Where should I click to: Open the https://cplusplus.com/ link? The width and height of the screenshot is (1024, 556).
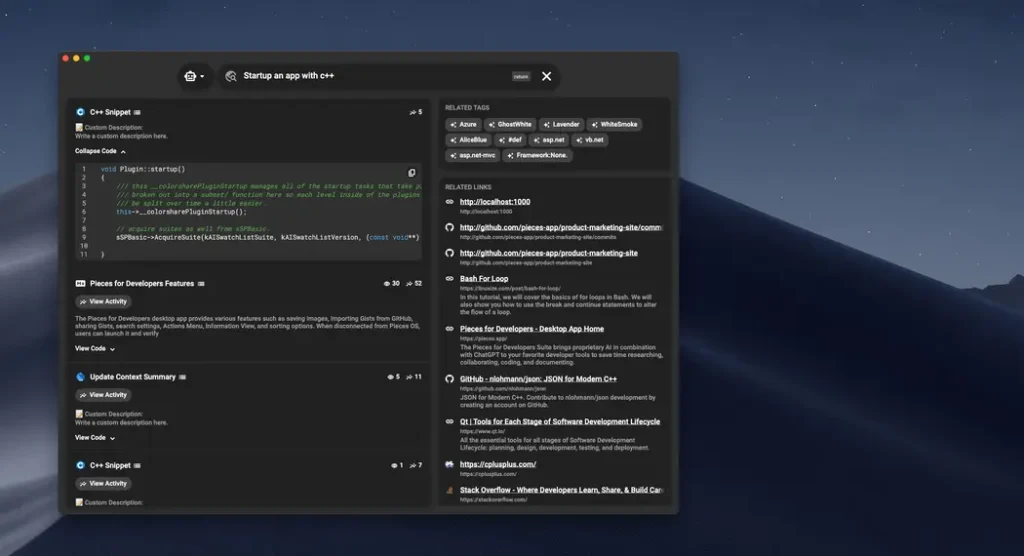tap(498, 465)
